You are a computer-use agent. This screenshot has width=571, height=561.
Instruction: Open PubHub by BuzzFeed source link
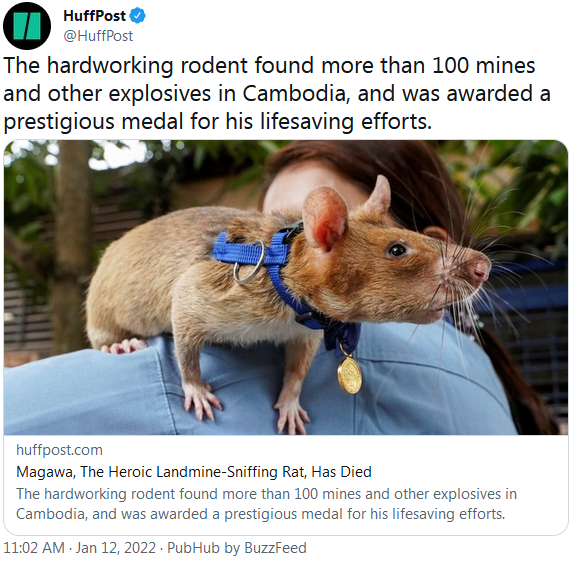pos(237,548)
